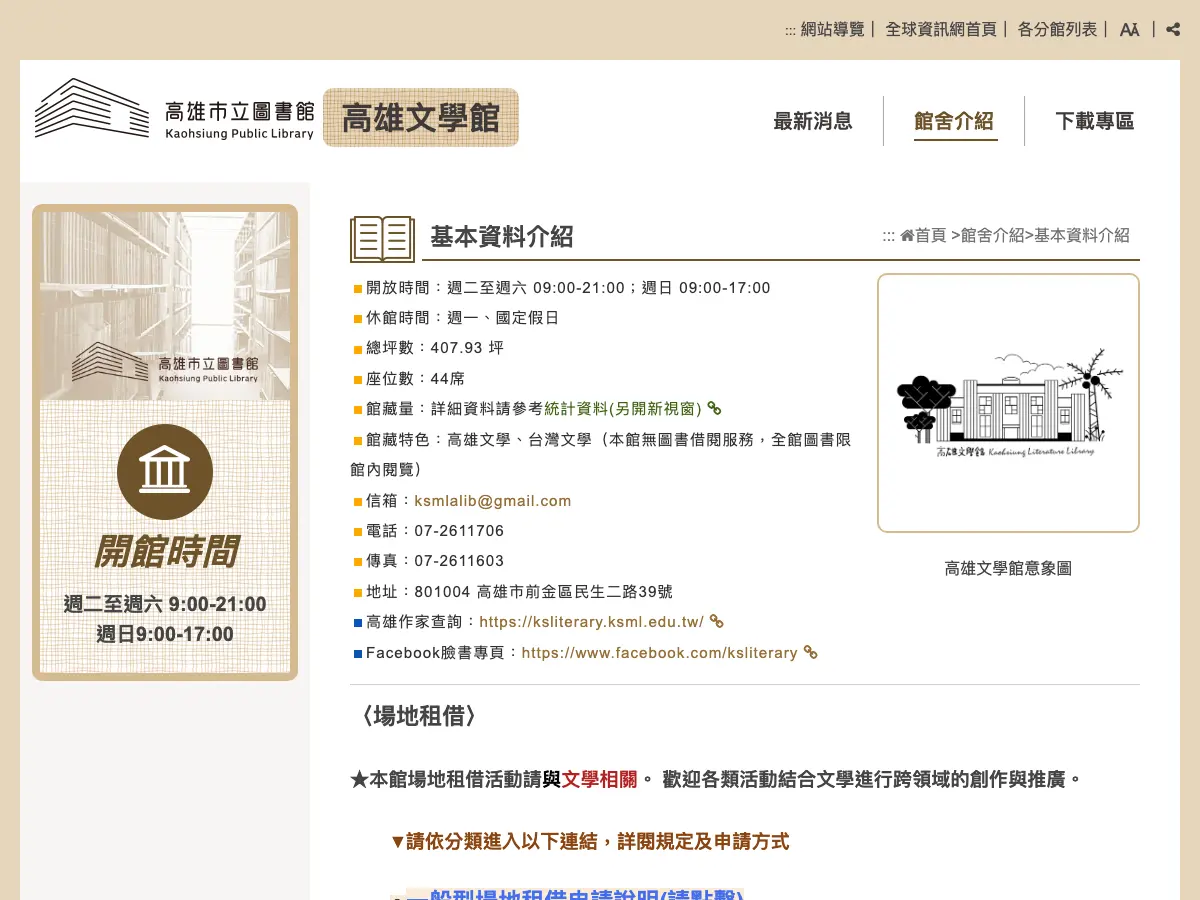Image resolution: width=1200 pixels, height=900 pixels.
Task: Click the 高雄文學館 title banner
Action: (x=421, y=118)
